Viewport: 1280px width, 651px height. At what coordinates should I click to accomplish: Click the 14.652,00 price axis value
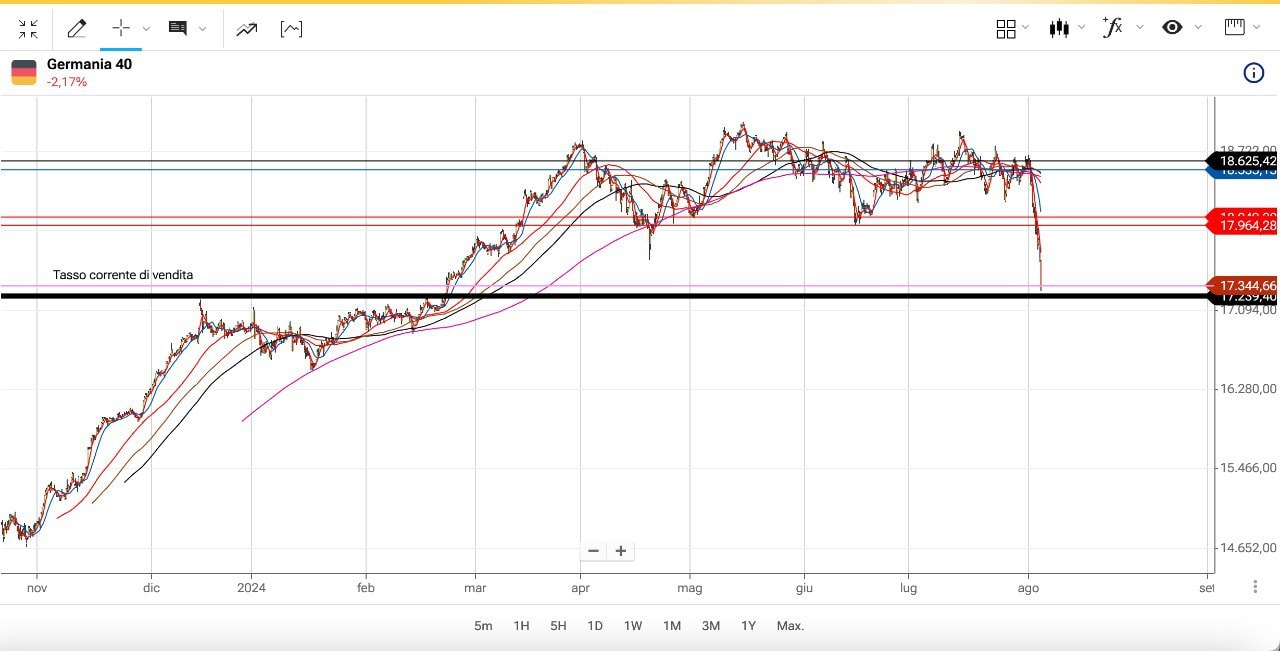(1248, 548)
